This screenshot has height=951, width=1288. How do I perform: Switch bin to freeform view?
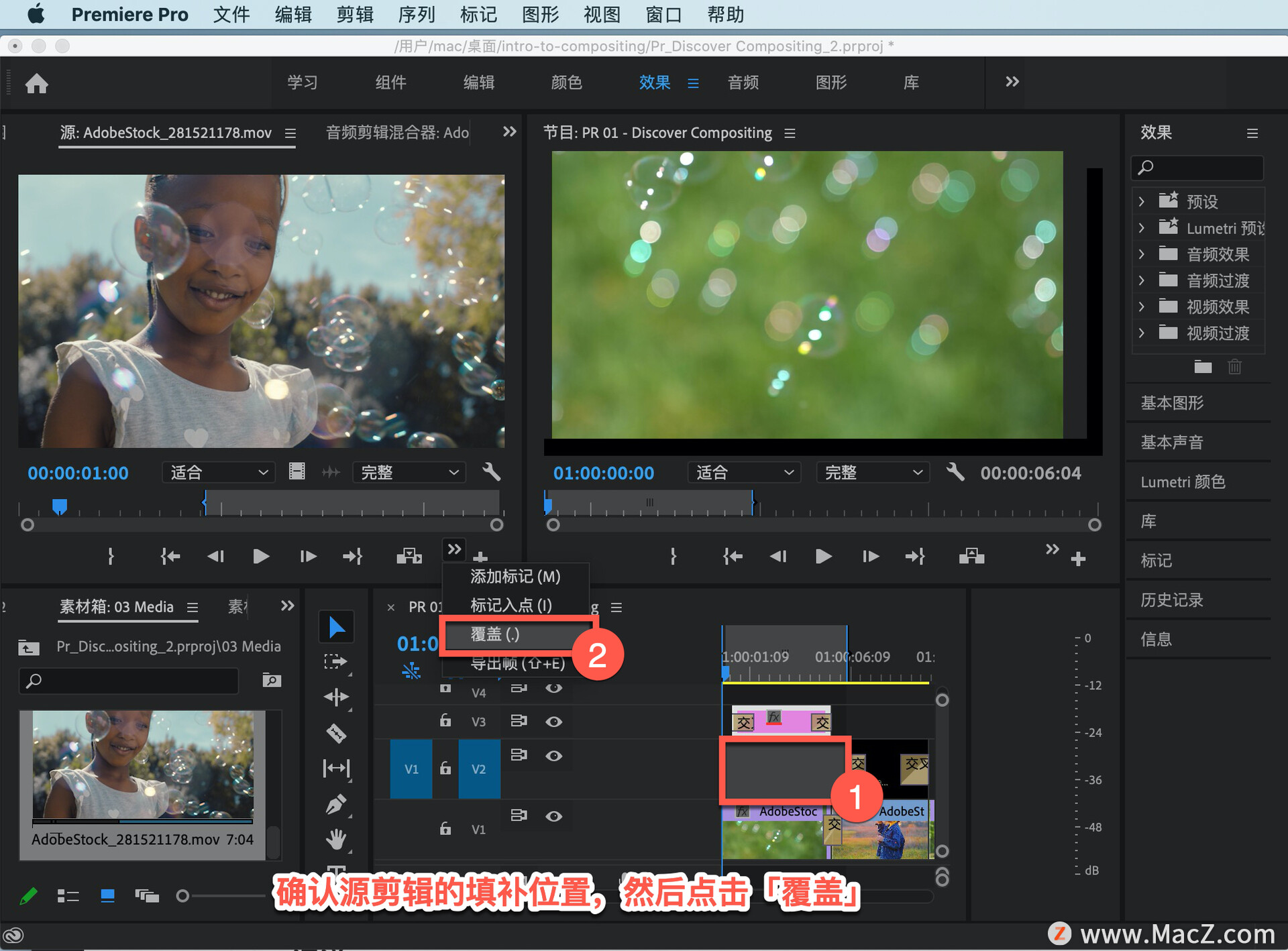coord(147,896)
